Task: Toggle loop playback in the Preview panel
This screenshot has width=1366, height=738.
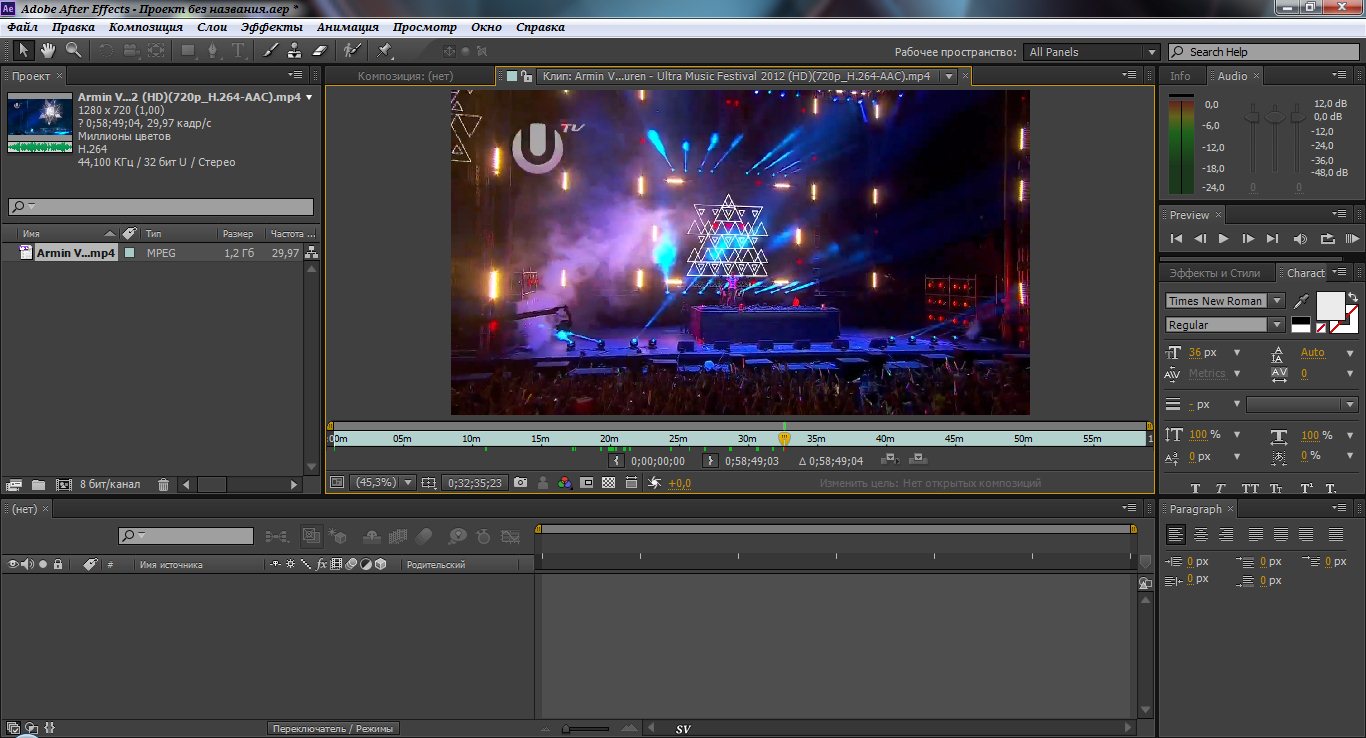Action: pyautogui.click(x=1327, y=239)
